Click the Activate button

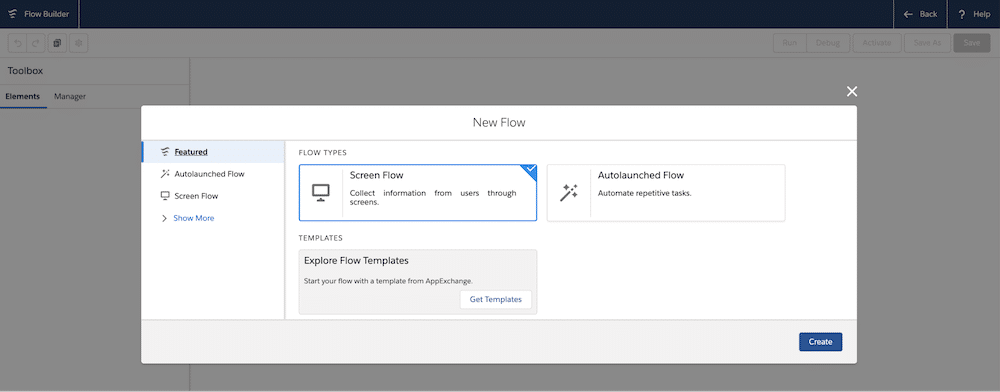[x=877, y=43]
